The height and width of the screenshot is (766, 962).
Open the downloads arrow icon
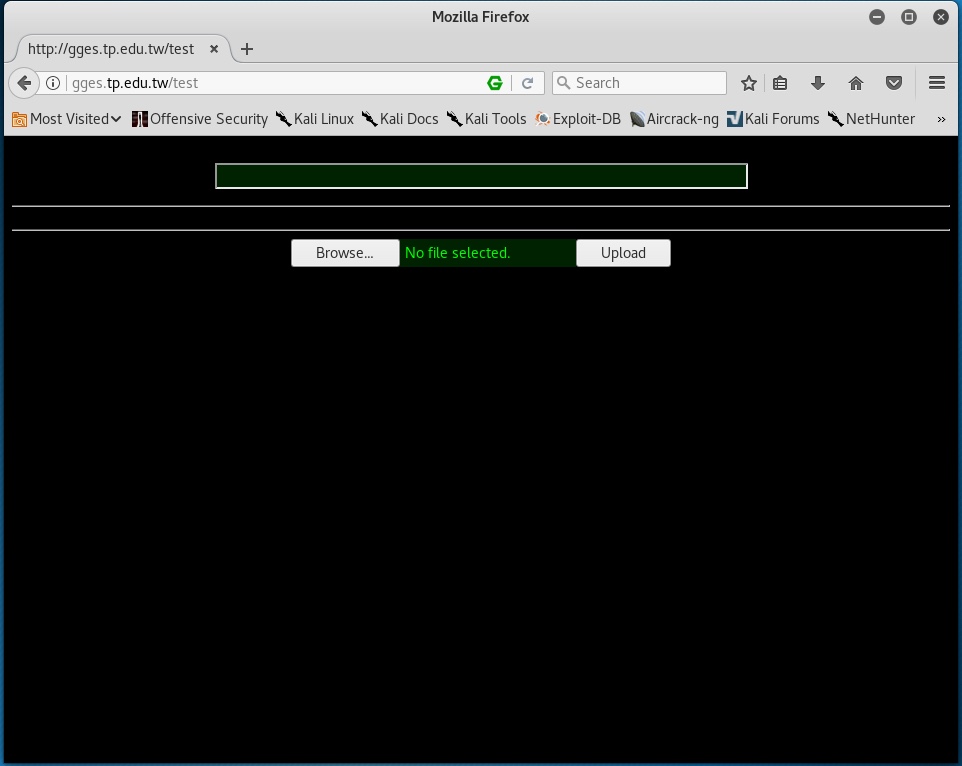click(x=818, y=83)
